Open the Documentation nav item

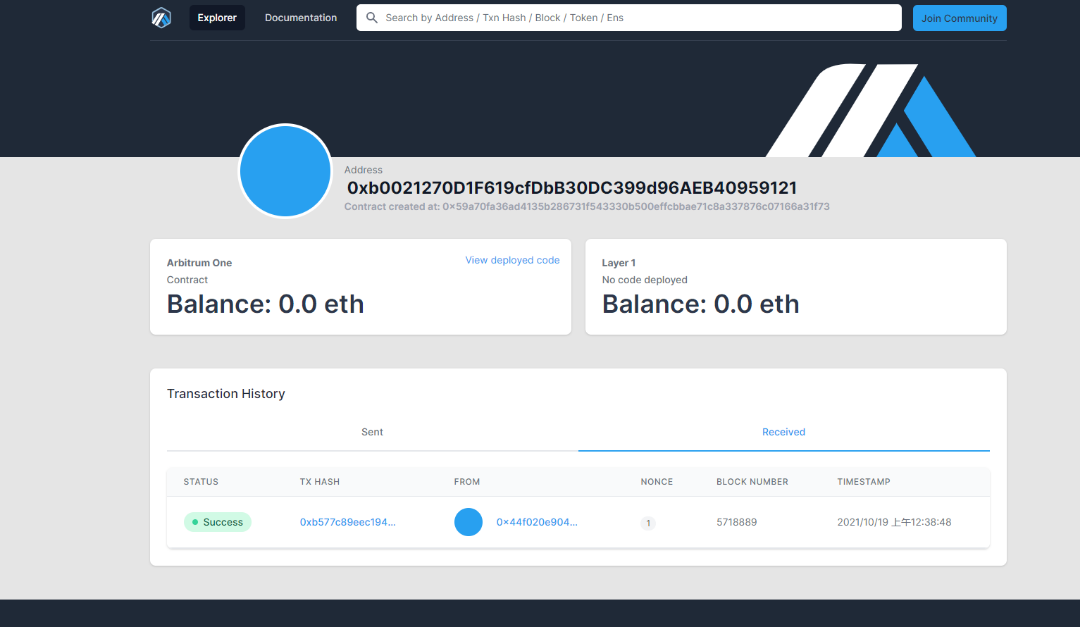[x=301, y=18]
